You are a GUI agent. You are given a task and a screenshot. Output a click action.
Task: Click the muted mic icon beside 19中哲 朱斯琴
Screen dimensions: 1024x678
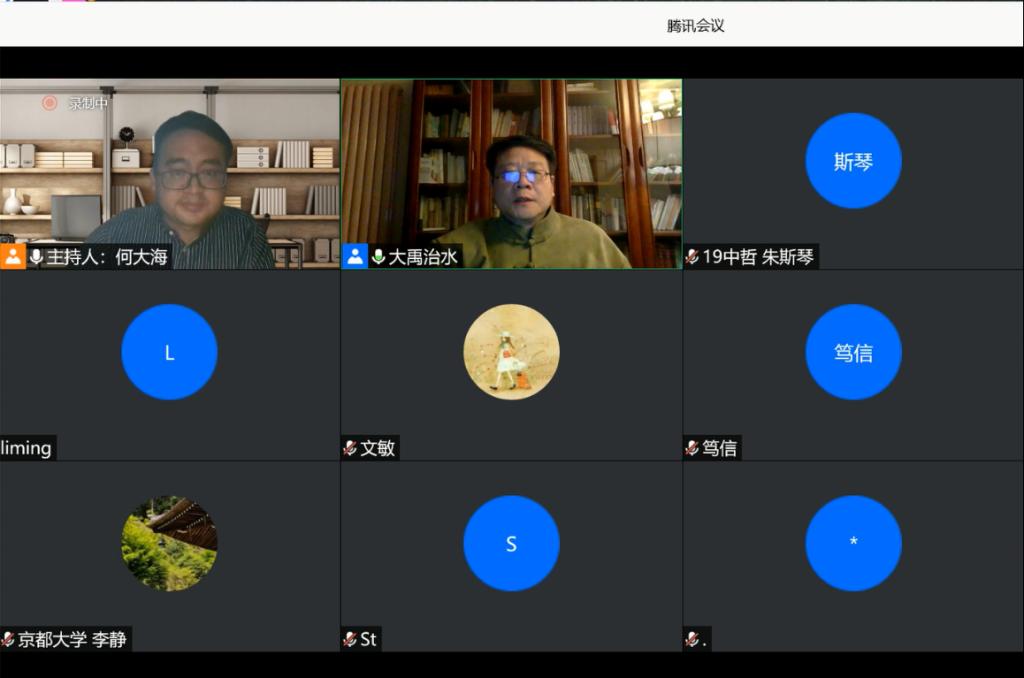pos(692,257)
